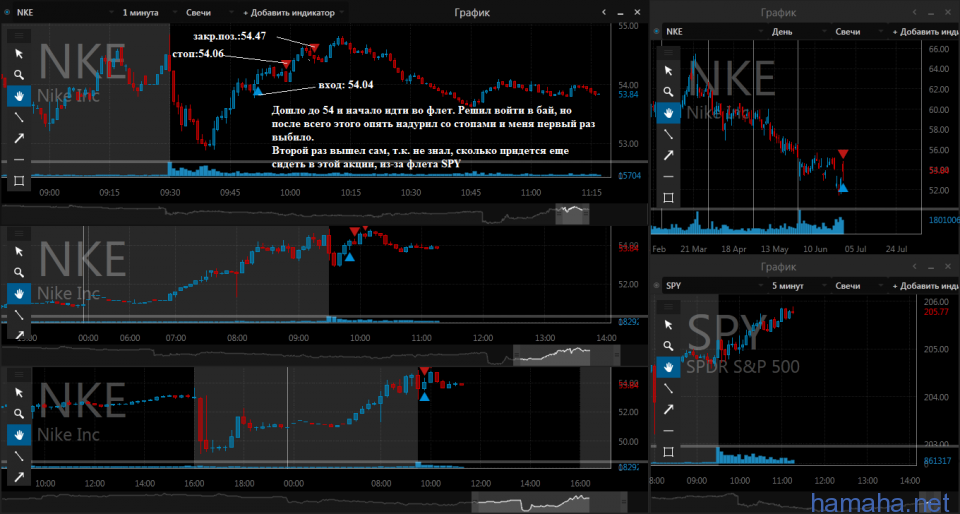Select pointer tool in top-left 1-minute NKE chart
The width and height of the screenshot is (960, 514).
coord(19,53)
